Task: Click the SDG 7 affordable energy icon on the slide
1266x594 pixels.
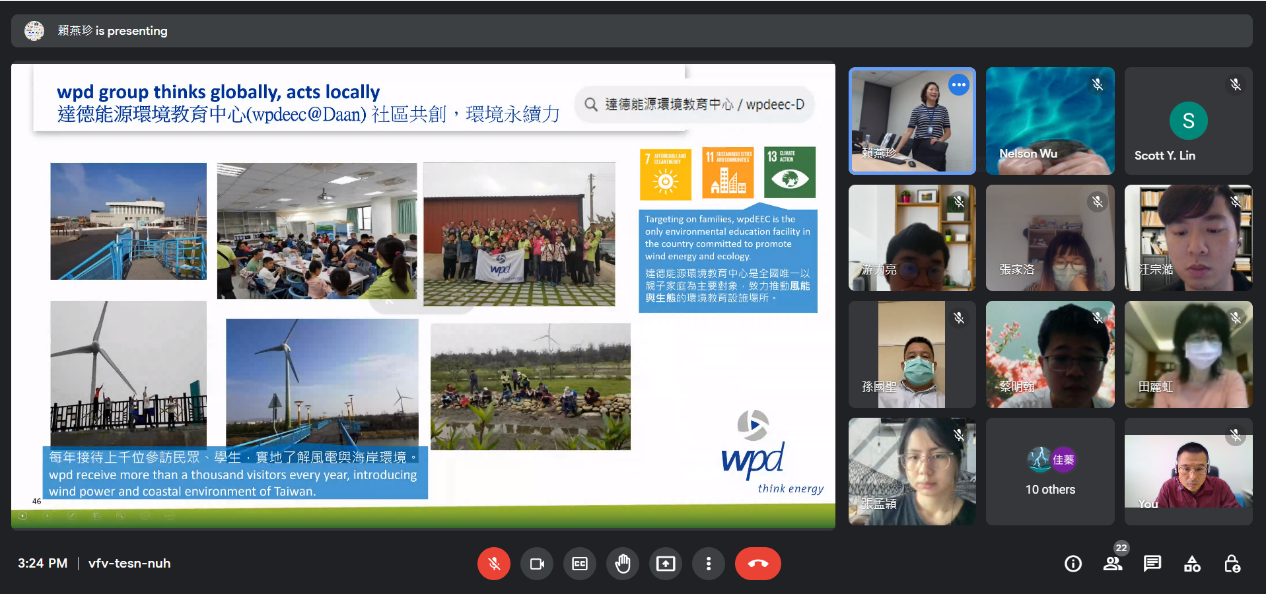Action: [665, 173]
